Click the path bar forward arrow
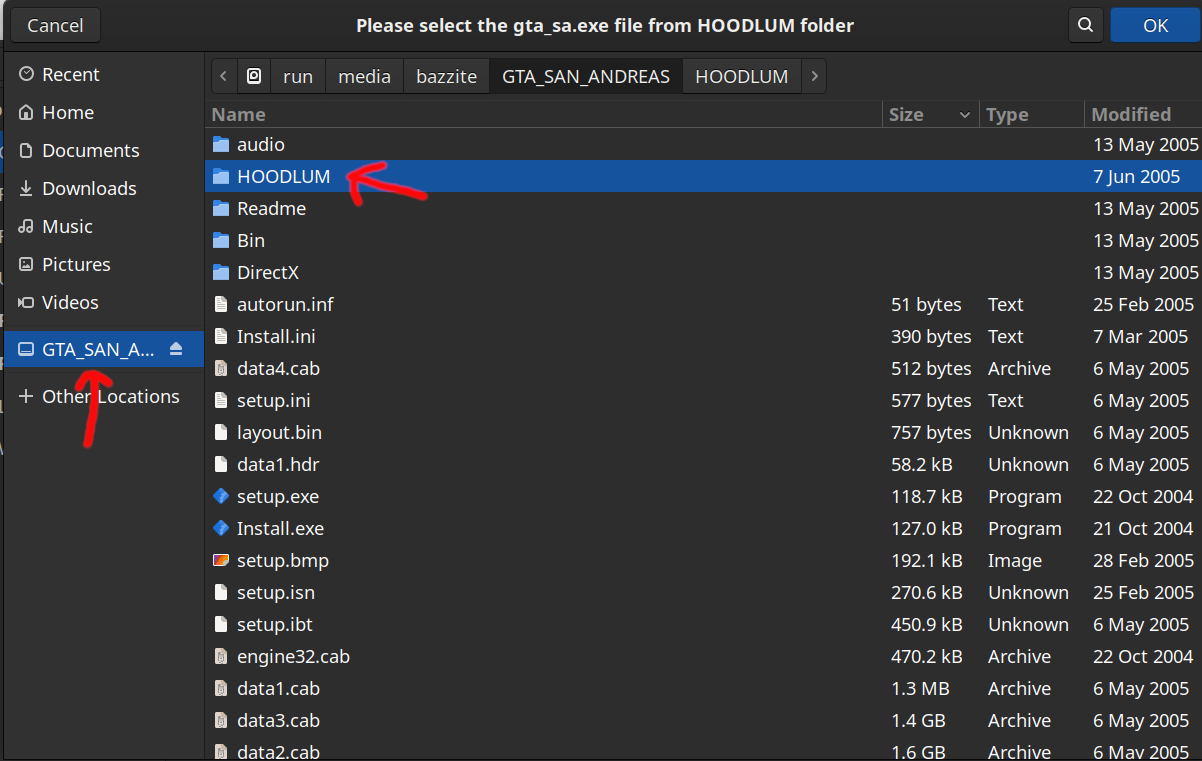1202x761 pixels. pyautogui.click(x=814, y=76)
